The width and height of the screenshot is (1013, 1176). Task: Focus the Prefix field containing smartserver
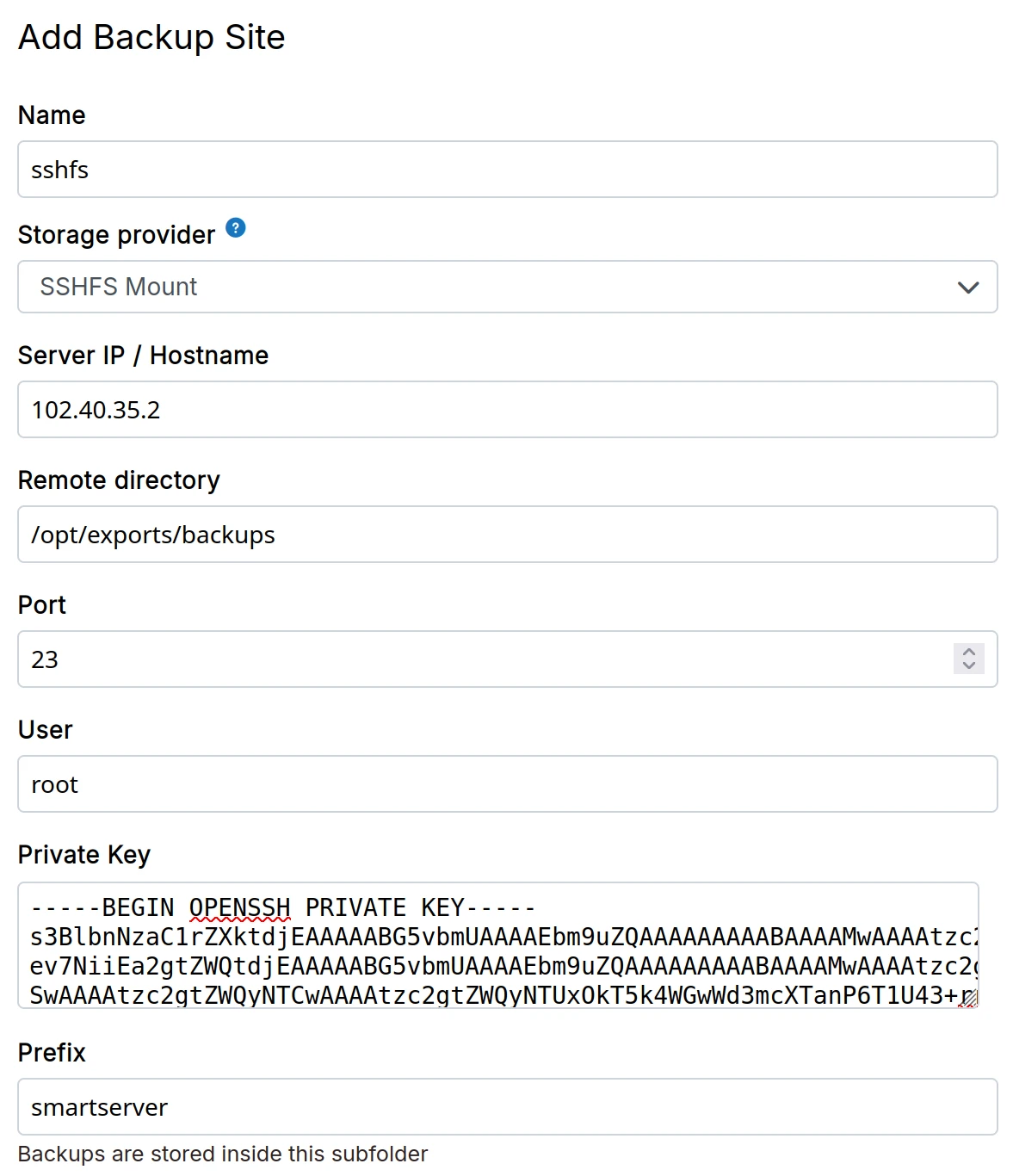[507, 1107]
